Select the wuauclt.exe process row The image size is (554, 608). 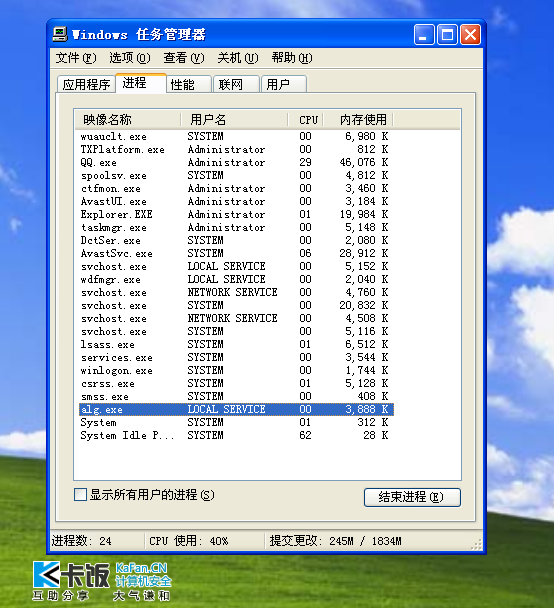coord(236,136)
